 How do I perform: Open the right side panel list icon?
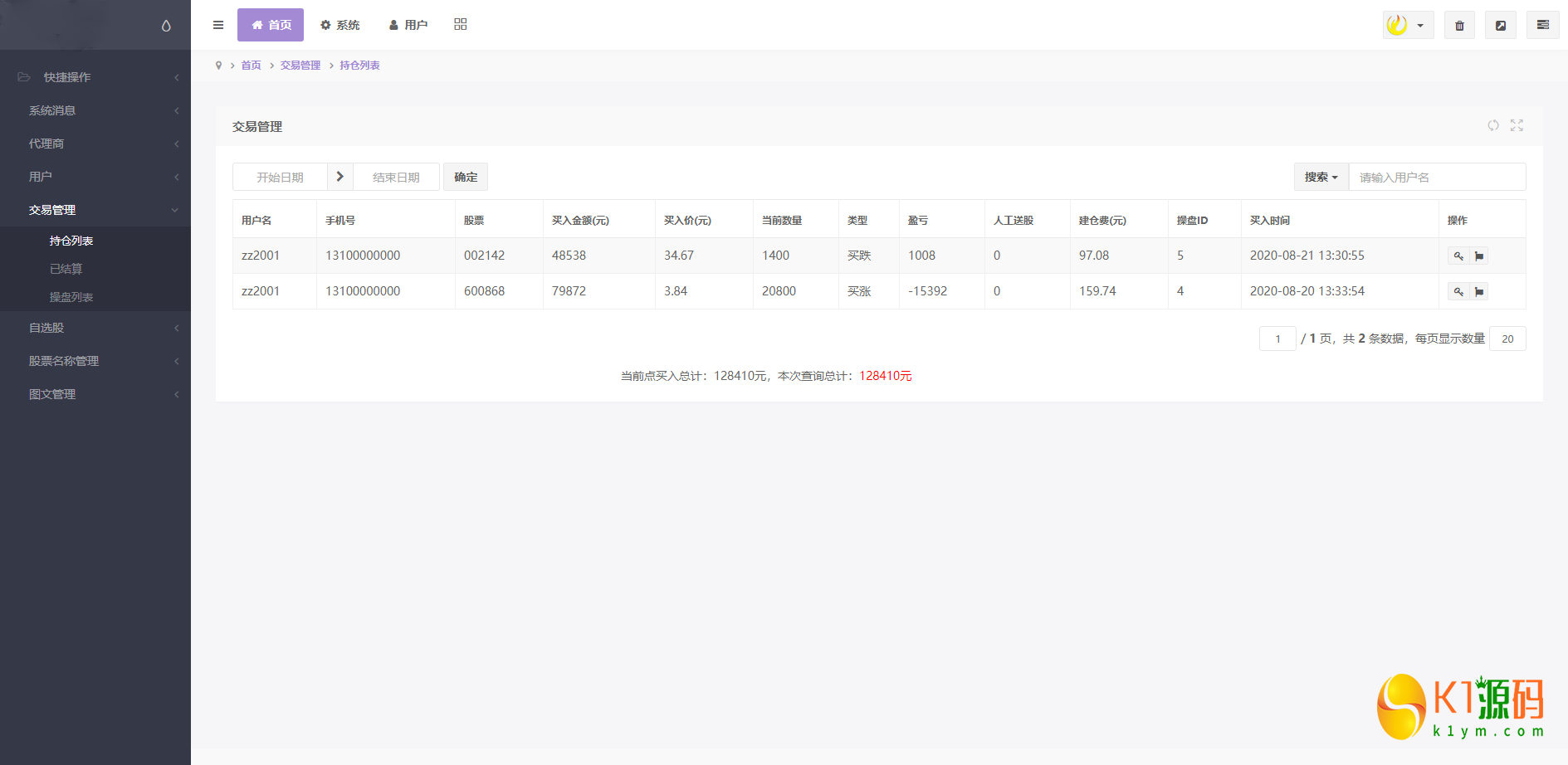point(1542,25)
